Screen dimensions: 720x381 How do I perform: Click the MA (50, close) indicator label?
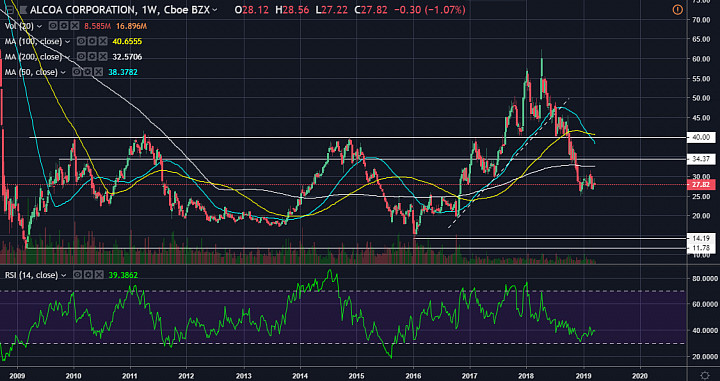(x=32, y=72)
